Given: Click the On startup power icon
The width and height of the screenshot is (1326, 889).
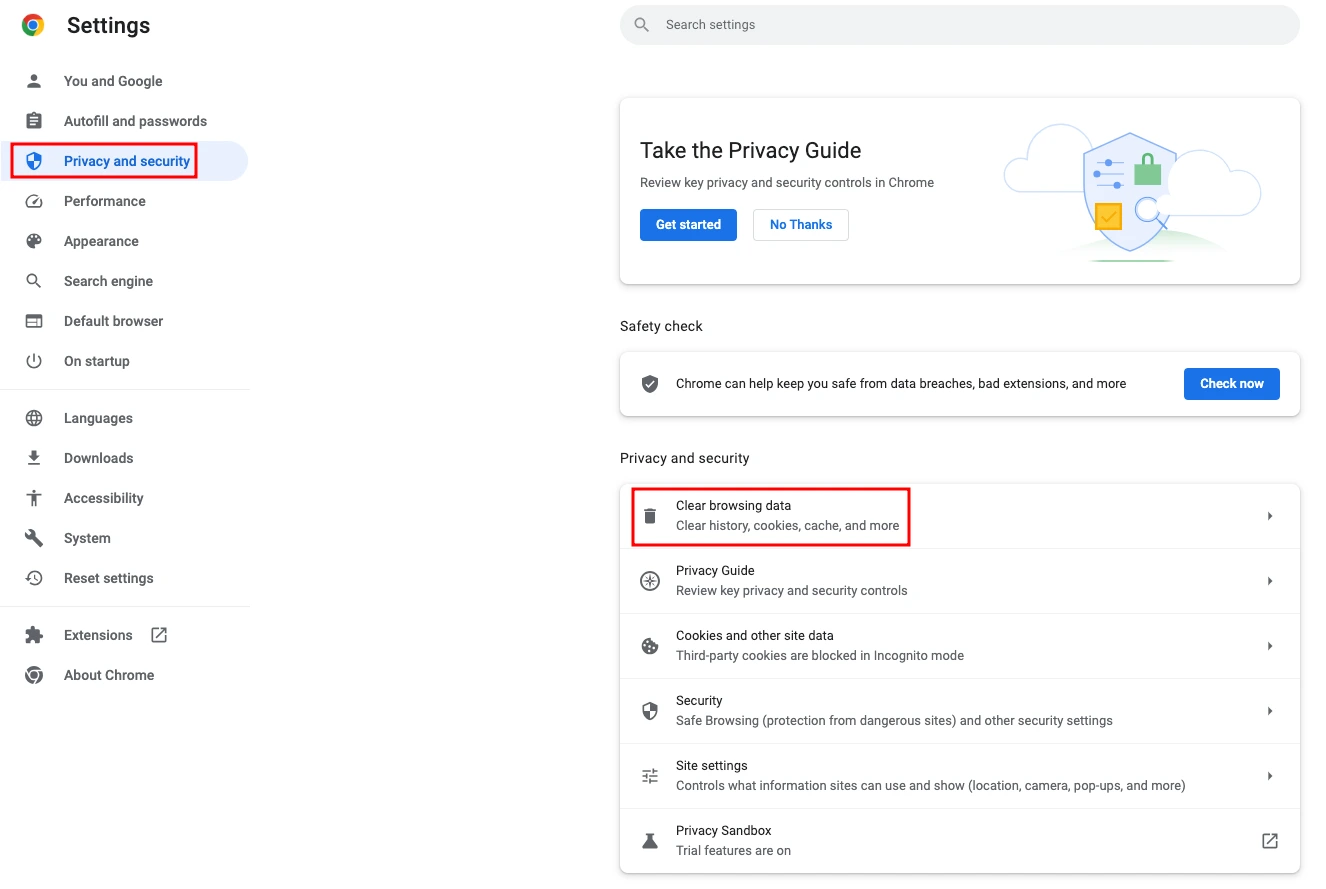Looking at the screenshot, I should [x=34, y=361].
